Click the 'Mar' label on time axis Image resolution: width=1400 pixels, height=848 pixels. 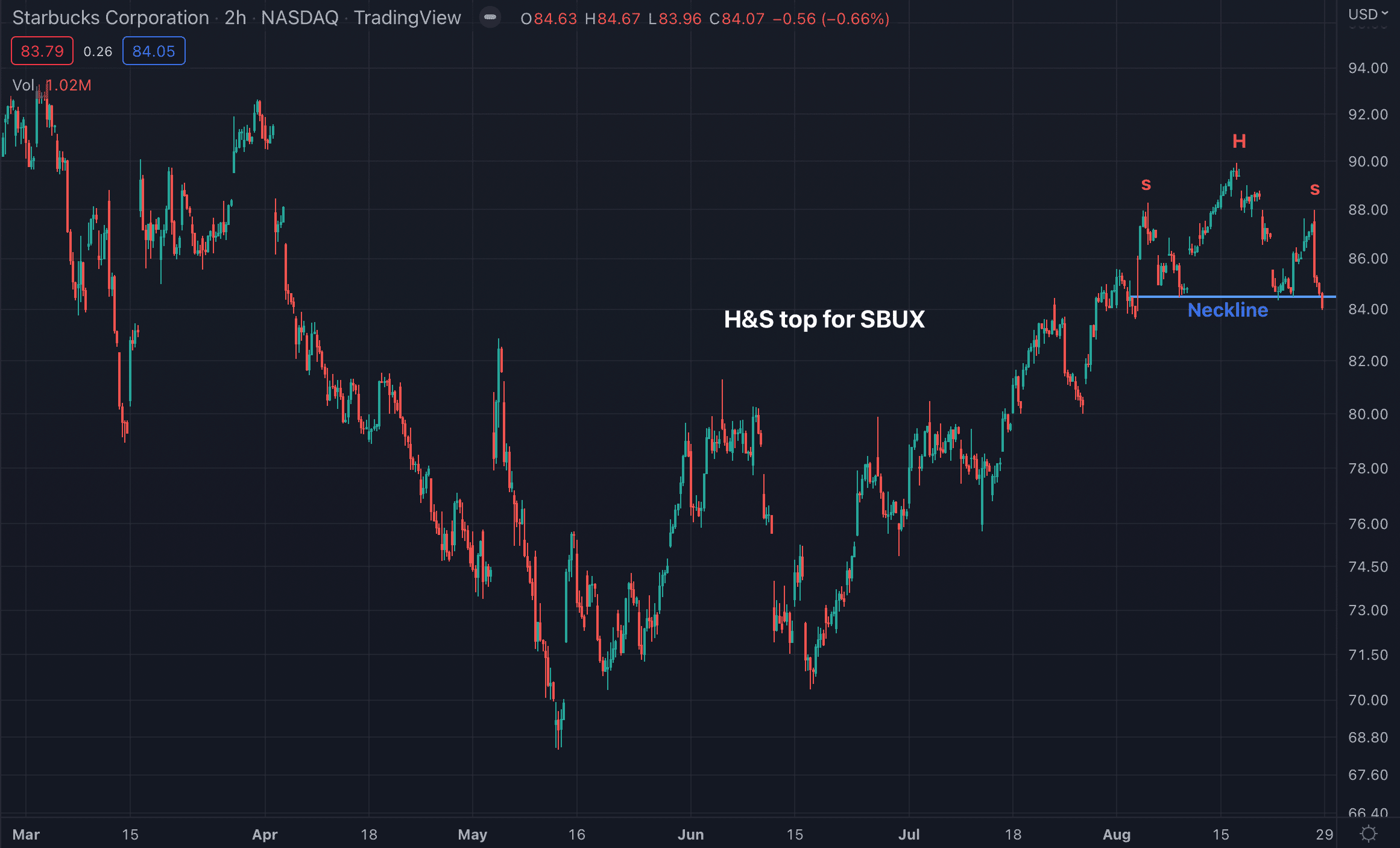point(26,834)
